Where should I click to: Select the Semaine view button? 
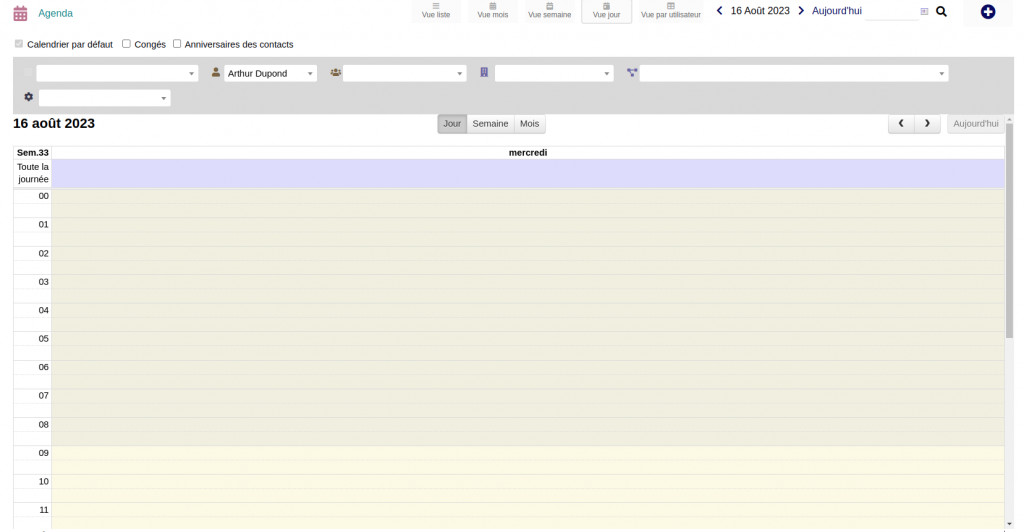click(490, 123)
